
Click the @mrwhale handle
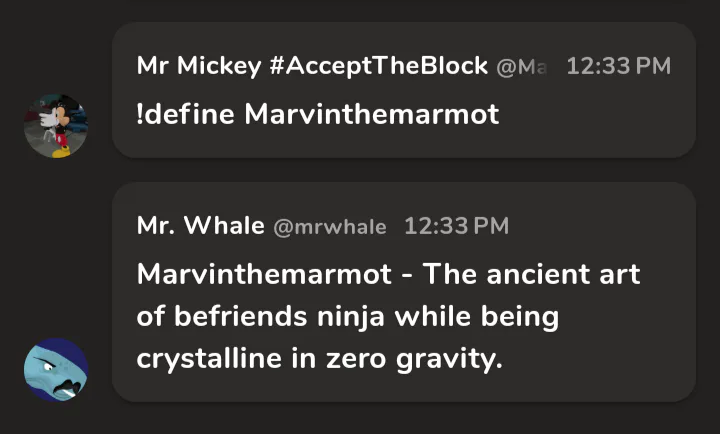tap(329, 227)
